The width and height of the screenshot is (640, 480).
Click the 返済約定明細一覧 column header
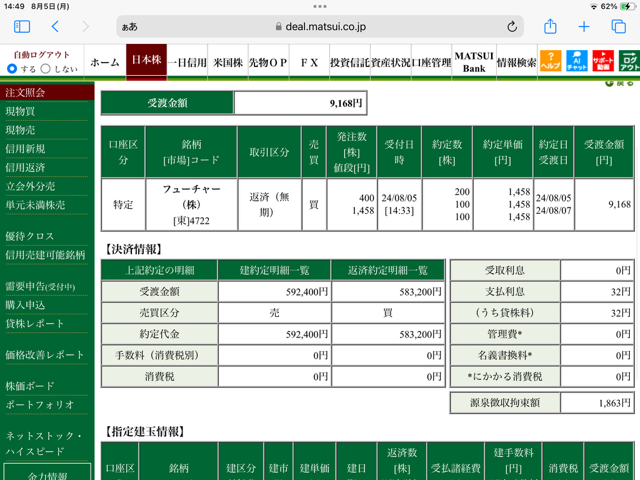click(388, 270)
